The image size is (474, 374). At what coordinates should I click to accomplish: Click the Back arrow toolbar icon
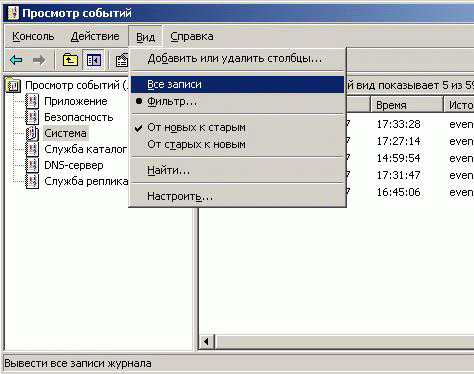(16, 60)
